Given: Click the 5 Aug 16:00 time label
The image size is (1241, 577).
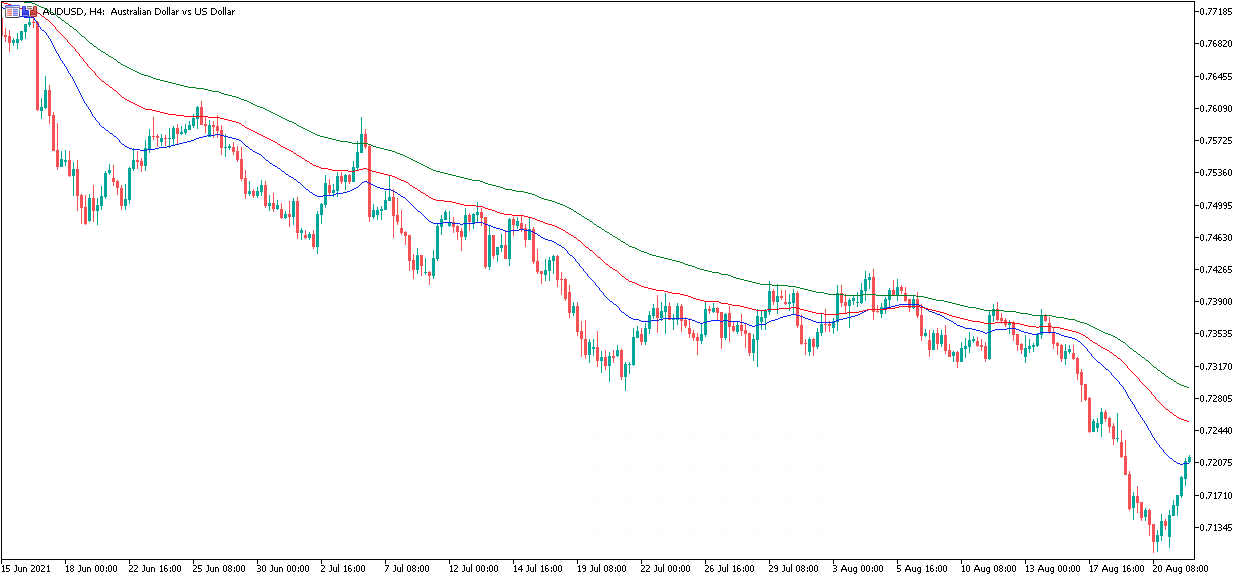Looking at the screenshot, I should pos(921,568).
